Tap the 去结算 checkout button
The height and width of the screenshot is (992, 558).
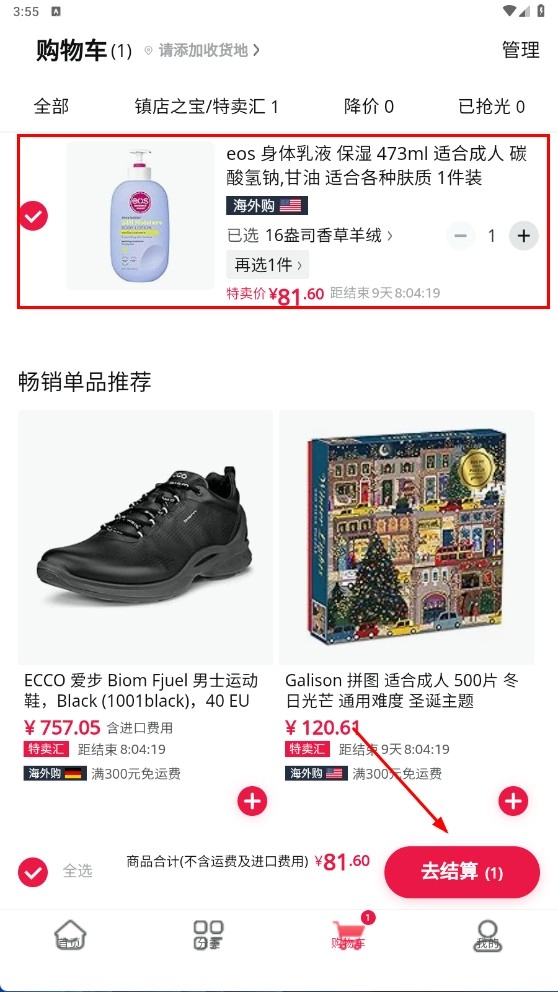tap(462, 872)
